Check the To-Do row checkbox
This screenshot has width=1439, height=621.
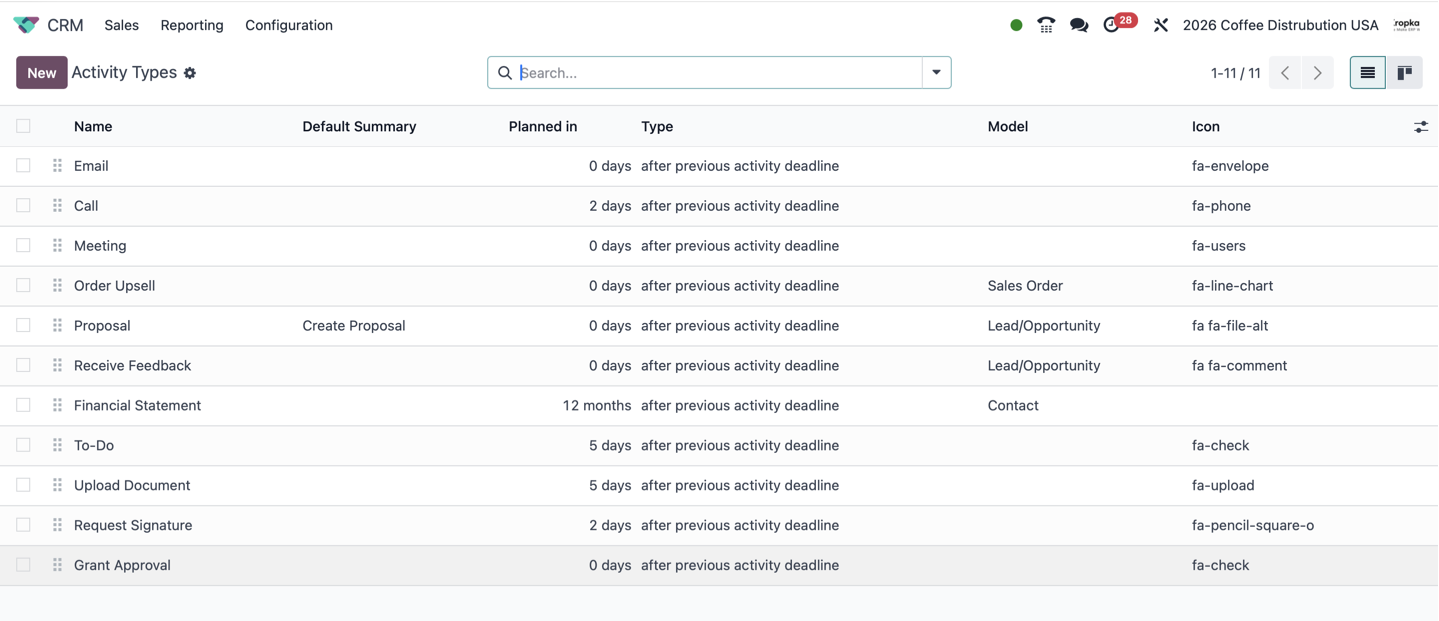point(23,446)
